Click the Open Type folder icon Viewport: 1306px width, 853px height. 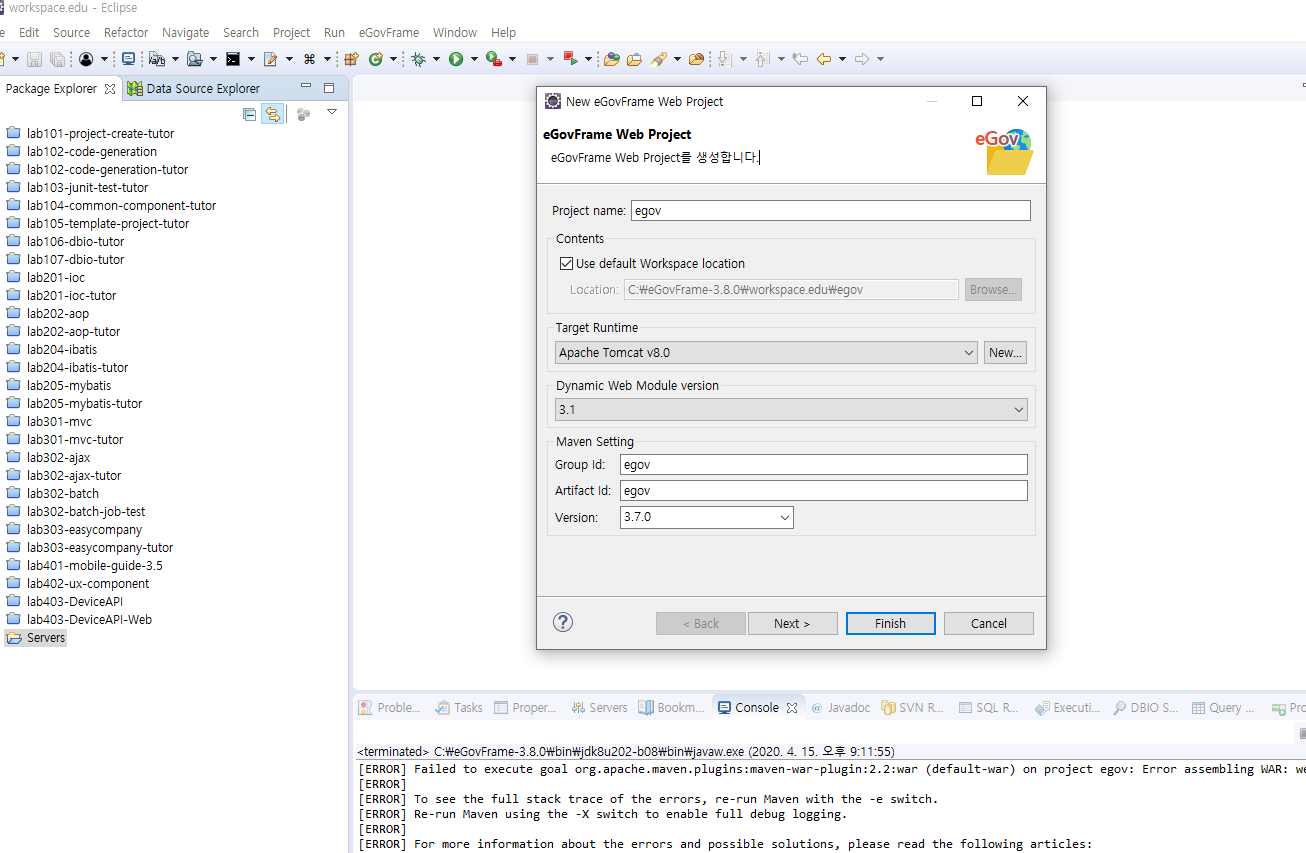point(611,59)
